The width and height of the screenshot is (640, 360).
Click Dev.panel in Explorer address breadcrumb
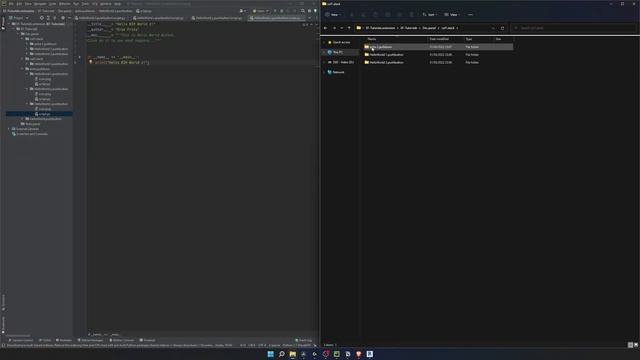[x=429, y=28]
